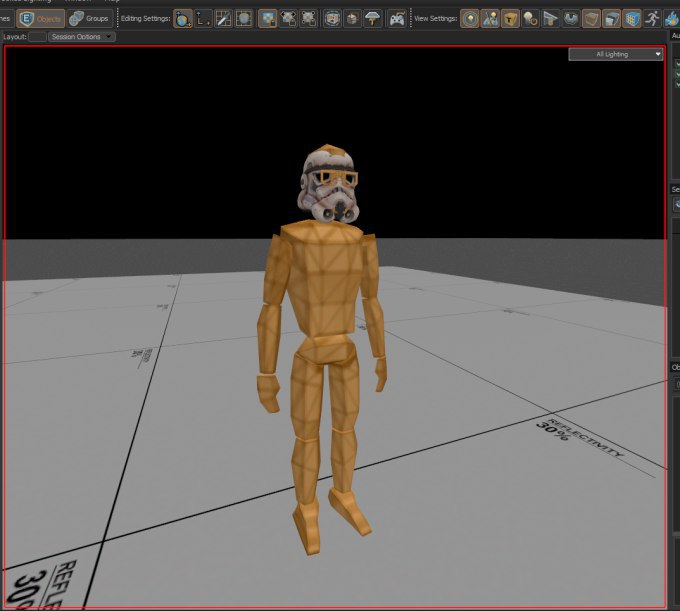Toggle the arrows-with-padlock scale lock icon
Viewport: 680px width, 611px height.
click(288, 19)
